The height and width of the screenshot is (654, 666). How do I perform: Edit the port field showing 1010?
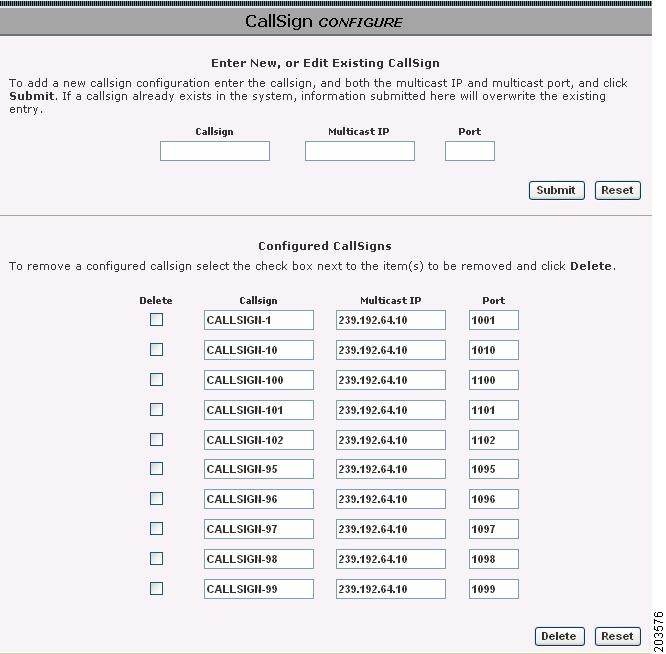pos(494,350)
